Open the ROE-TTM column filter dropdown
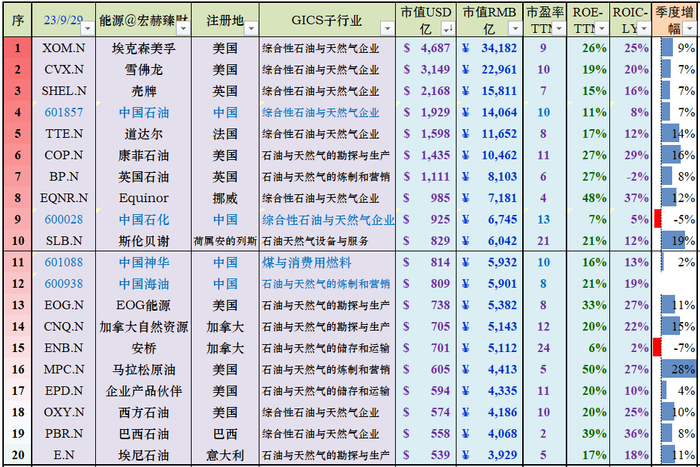The width and height of the screenshot is (700, 467). 602,29
